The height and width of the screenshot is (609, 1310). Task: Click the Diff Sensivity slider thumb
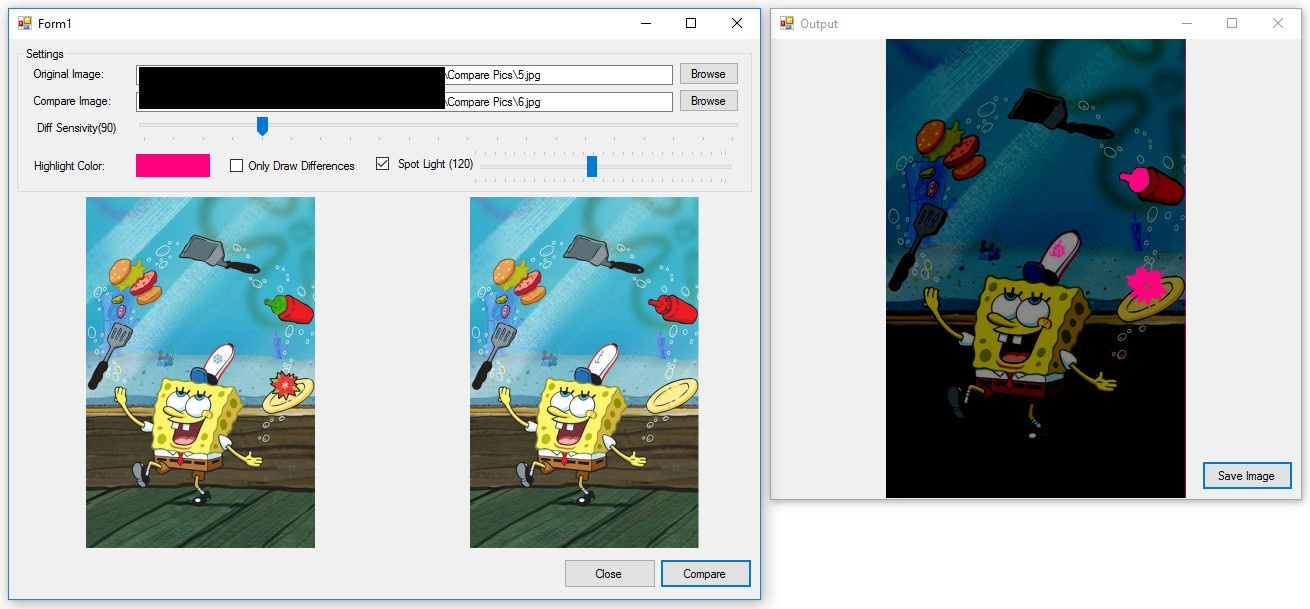(x=262, y=126)
